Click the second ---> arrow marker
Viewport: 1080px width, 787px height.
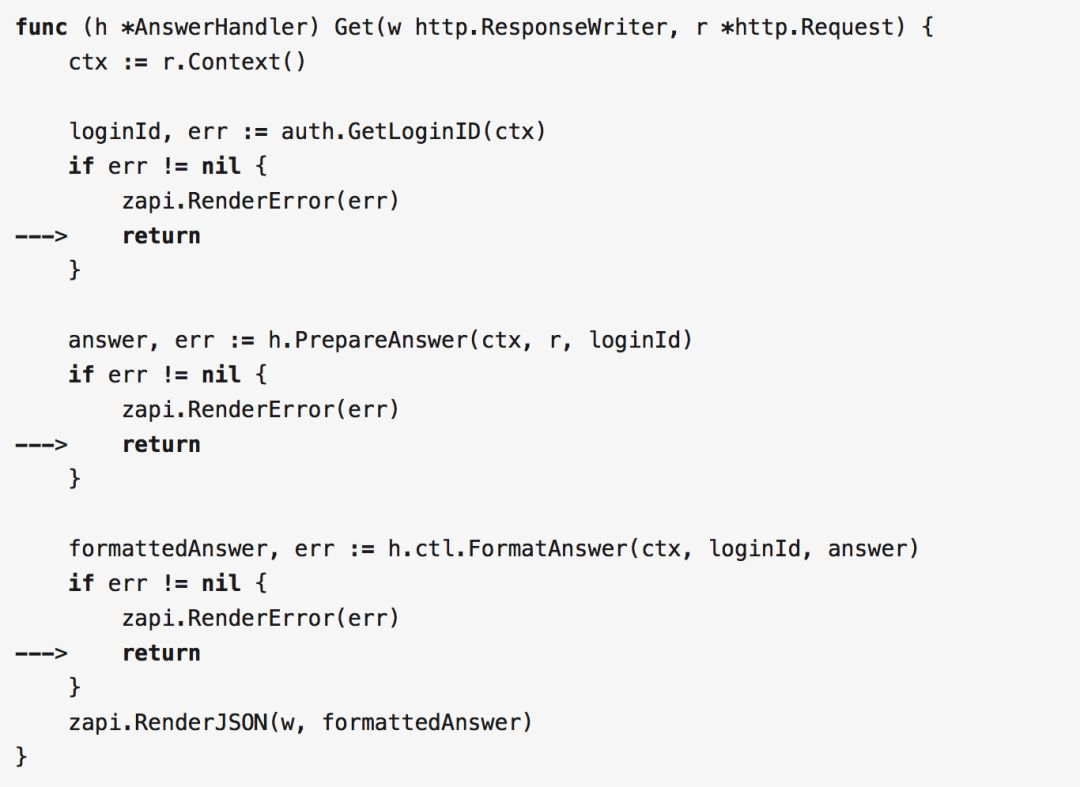click(x=40, y=444)
